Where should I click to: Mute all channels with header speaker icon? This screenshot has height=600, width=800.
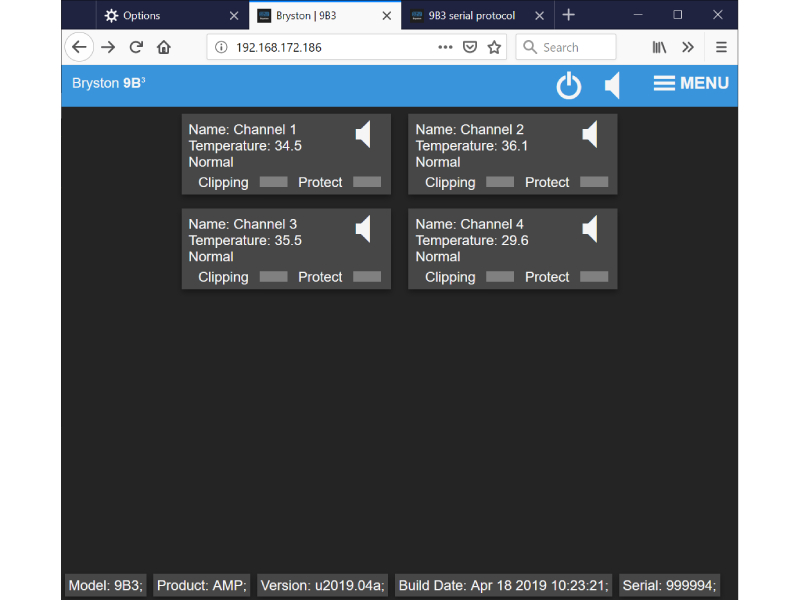click(x=612, y=86)
